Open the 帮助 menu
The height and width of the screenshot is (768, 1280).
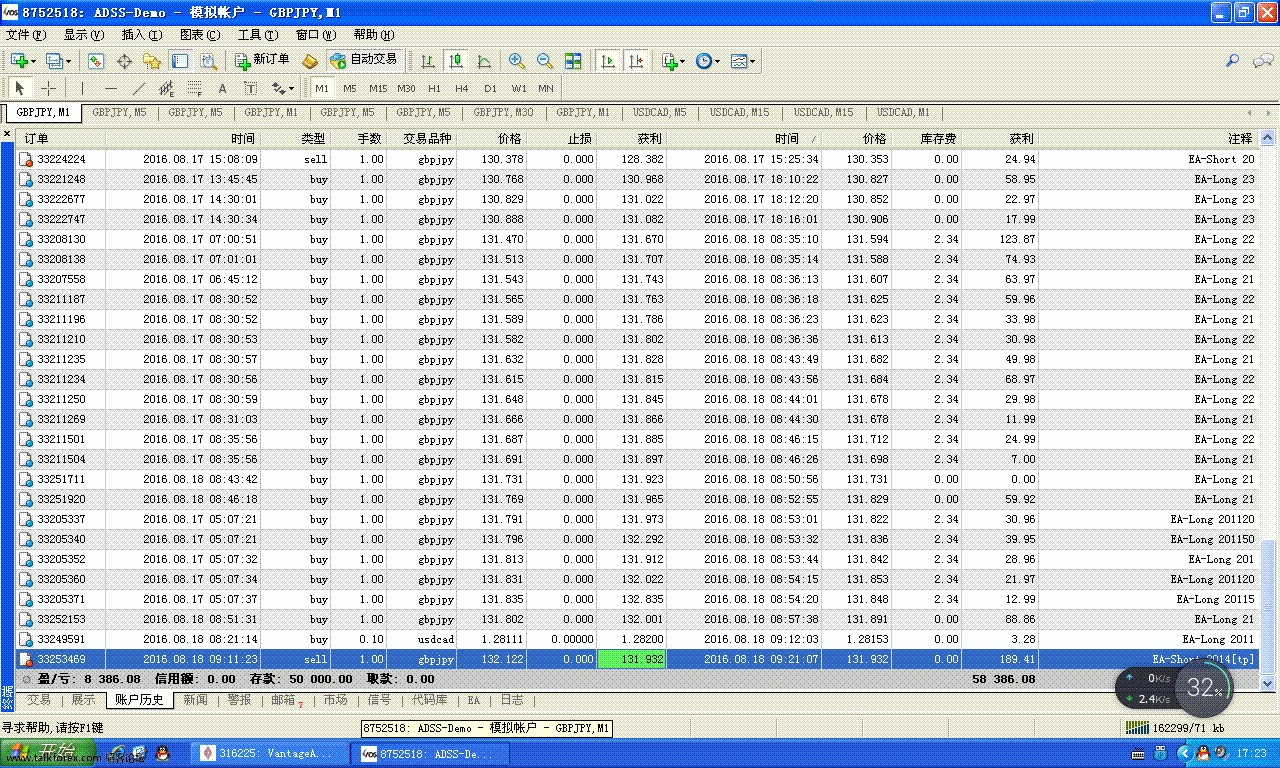(x=374, y=34)
